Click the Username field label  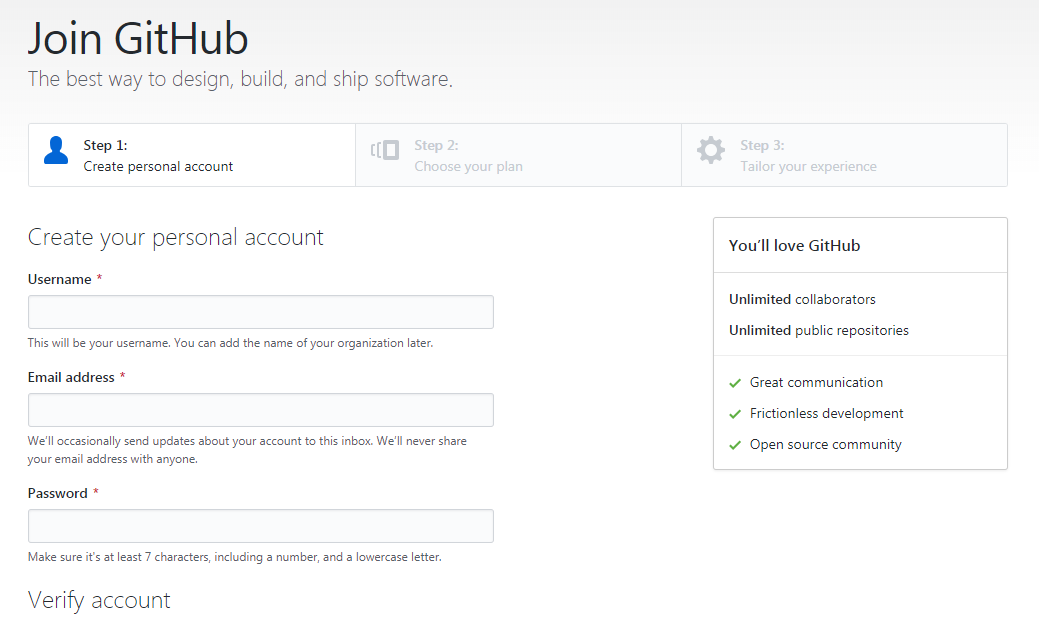[x=60, y=280]
